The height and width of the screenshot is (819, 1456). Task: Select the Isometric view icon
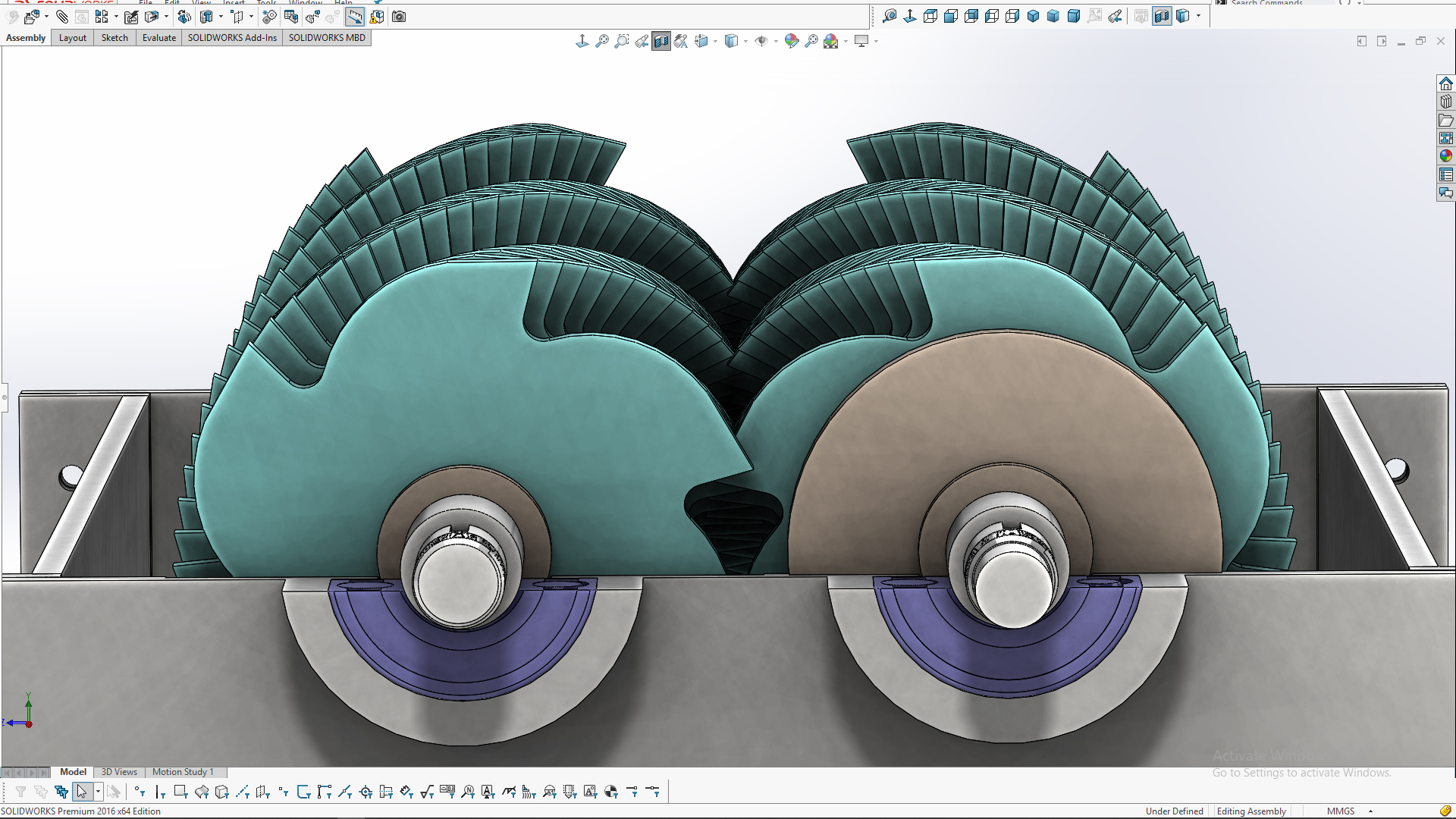coord(1033,16)
